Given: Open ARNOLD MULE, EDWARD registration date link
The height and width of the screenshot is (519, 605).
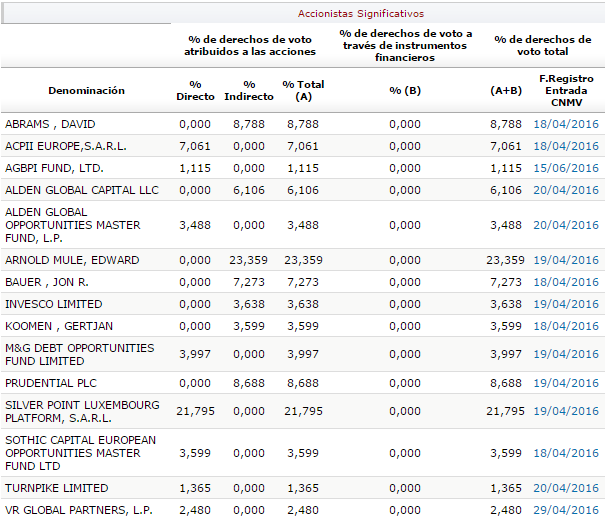Looking at the screenshot, I should pyautogui.click(x=566, y=260).
